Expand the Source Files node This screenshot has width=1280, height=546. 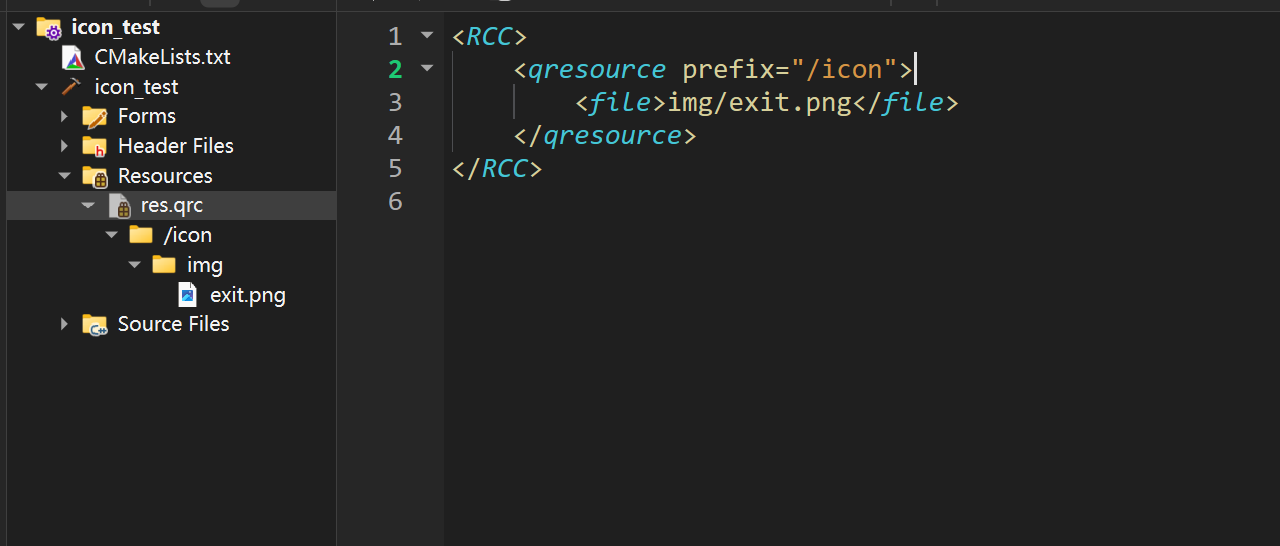tap(64, 324)
